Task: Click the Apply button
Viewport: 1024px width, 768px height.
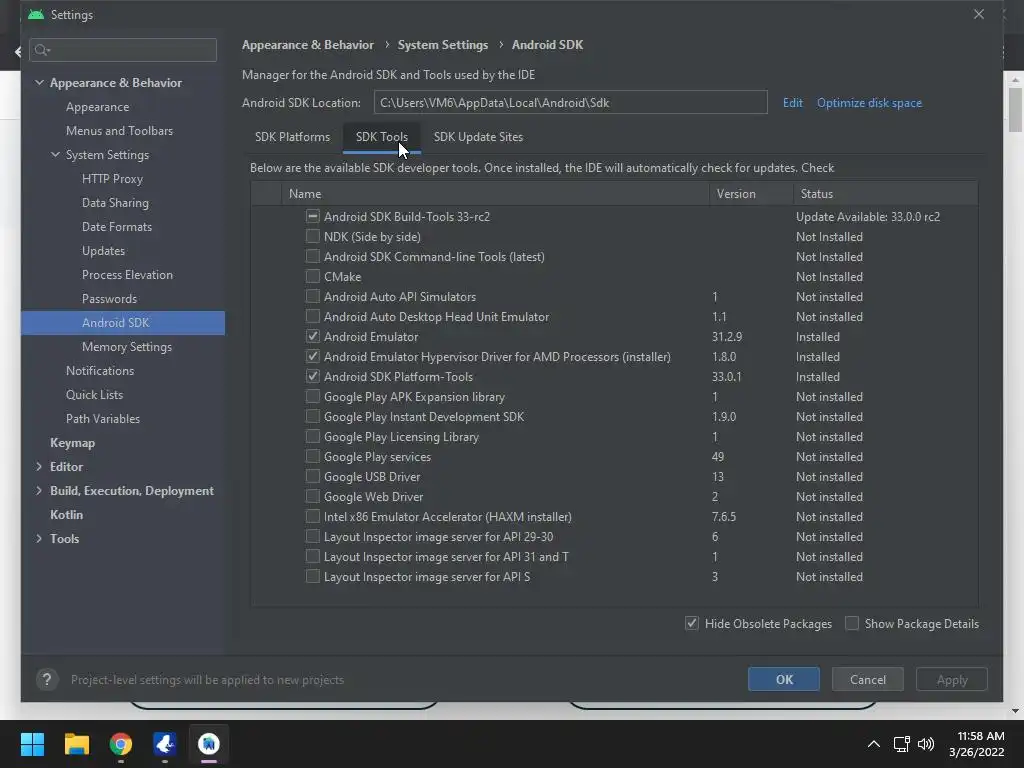Action: pyautogui.click(x=952, y=679)
